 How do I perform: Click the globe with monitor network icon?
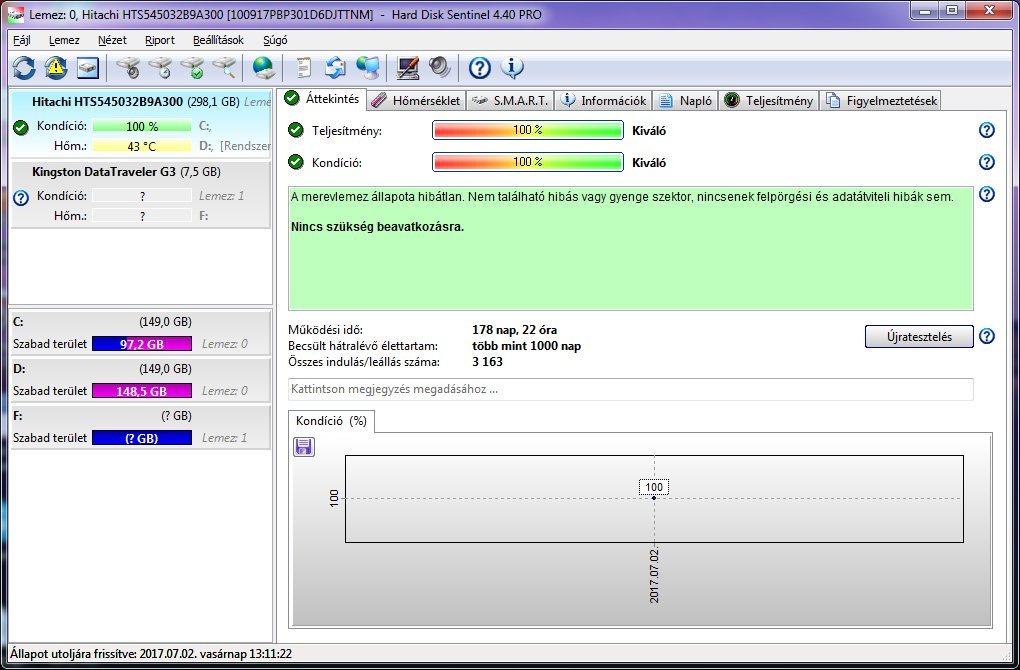point(368,68)
